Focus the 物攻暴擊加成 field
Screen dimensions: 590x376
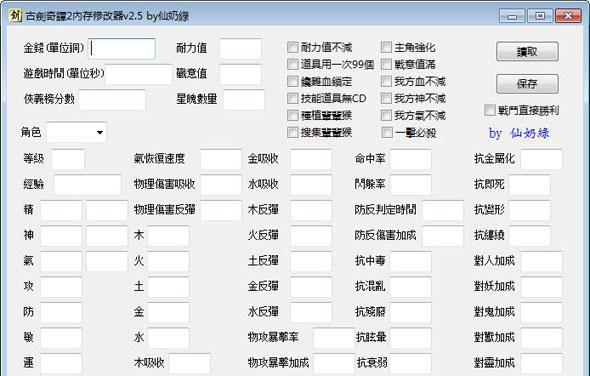click(x=334, y=363)
